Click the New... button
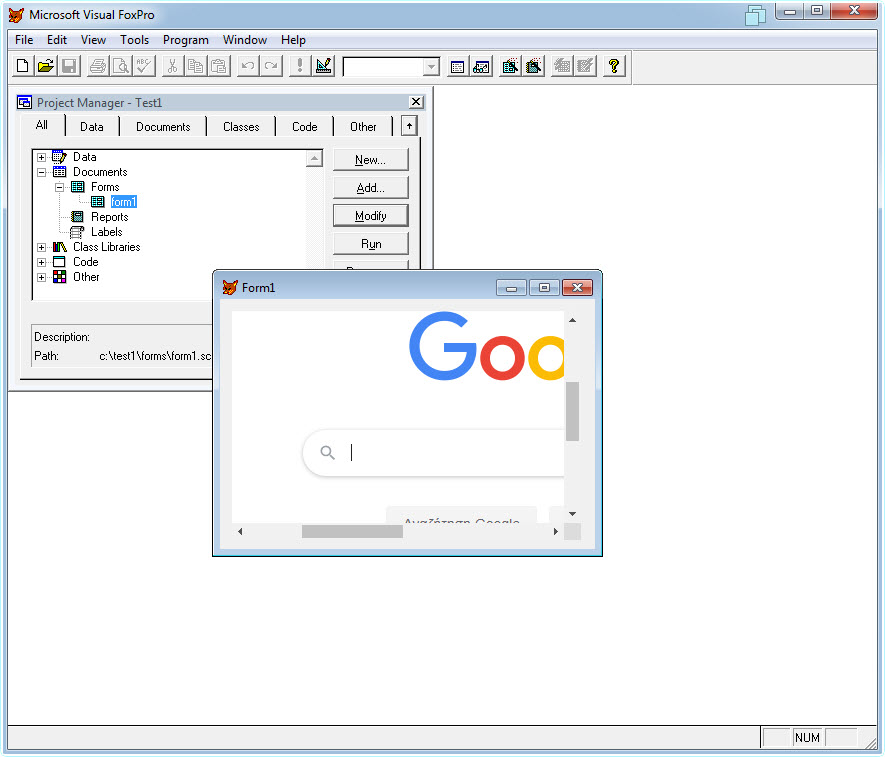Image resolution: width=885 pixels, height=757 pixels. tap(370, 160)
